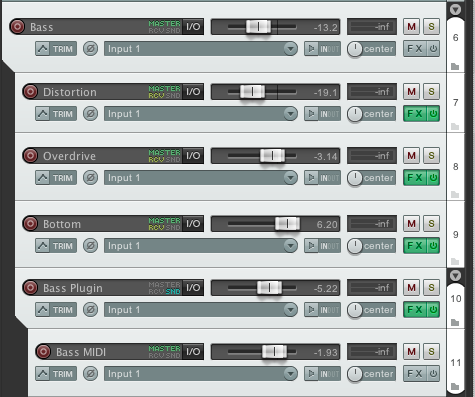The image size is (475, 397).
Task: Click the Overdrive track pan knob
Action: 355,178
